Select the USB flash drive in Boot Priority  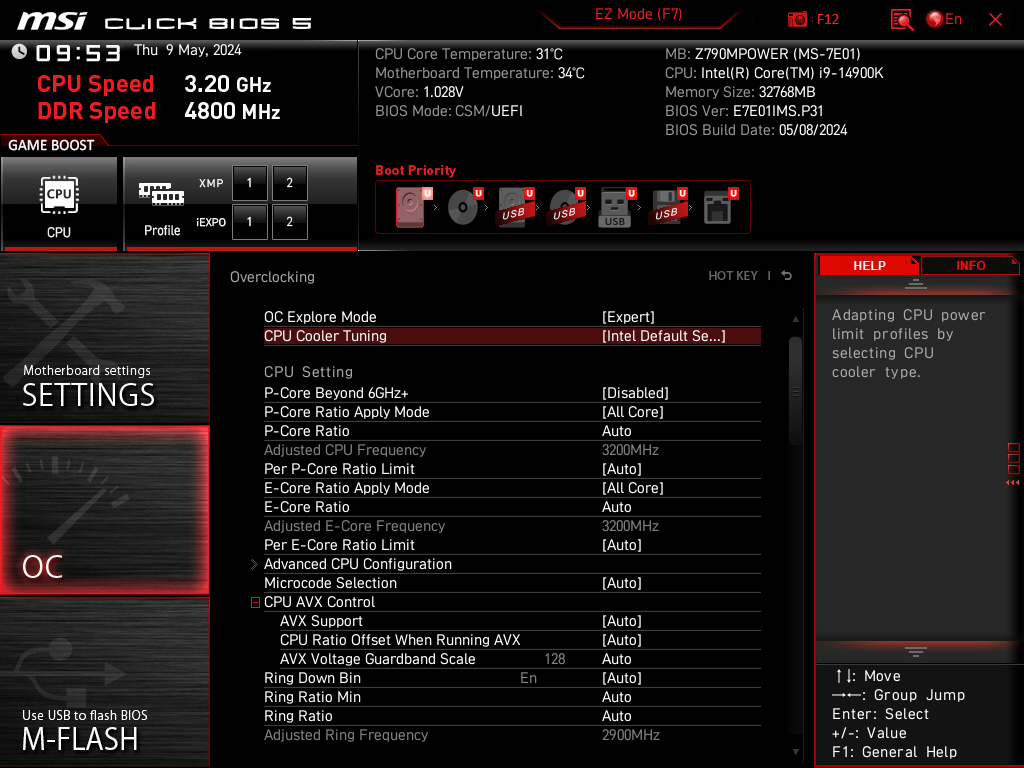(614, 207)
